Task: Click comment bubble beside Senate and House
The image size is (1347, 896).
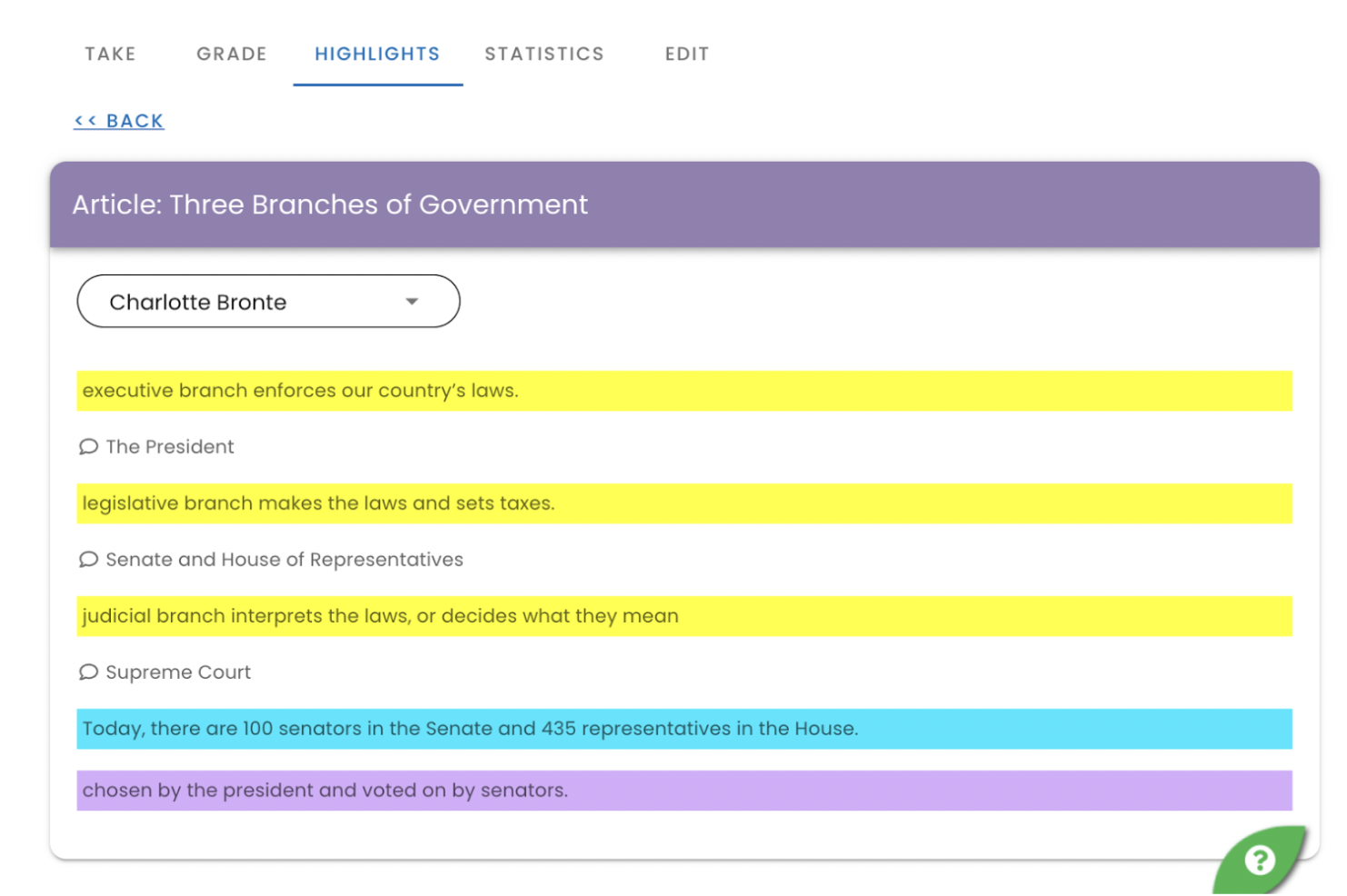Action: [x=88, y=559]
